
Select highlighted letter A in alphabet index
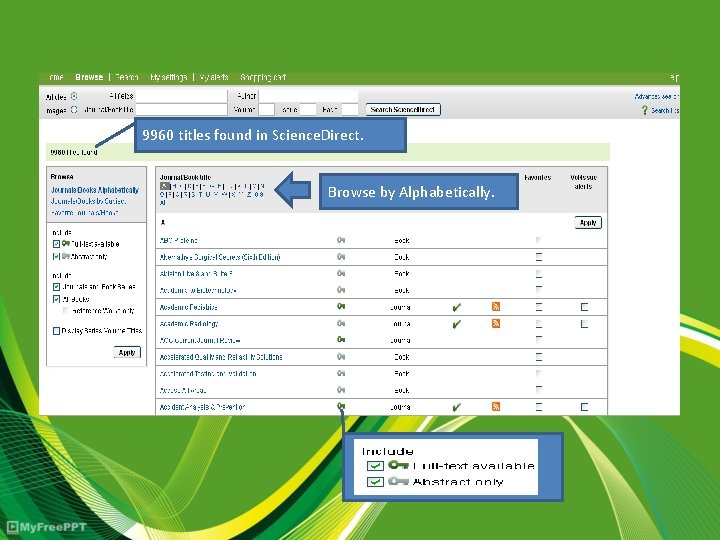(165, 186)
